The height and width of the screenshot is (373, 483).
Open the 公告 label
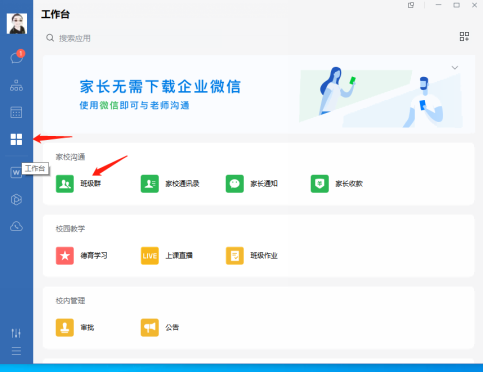pos(172,328)
